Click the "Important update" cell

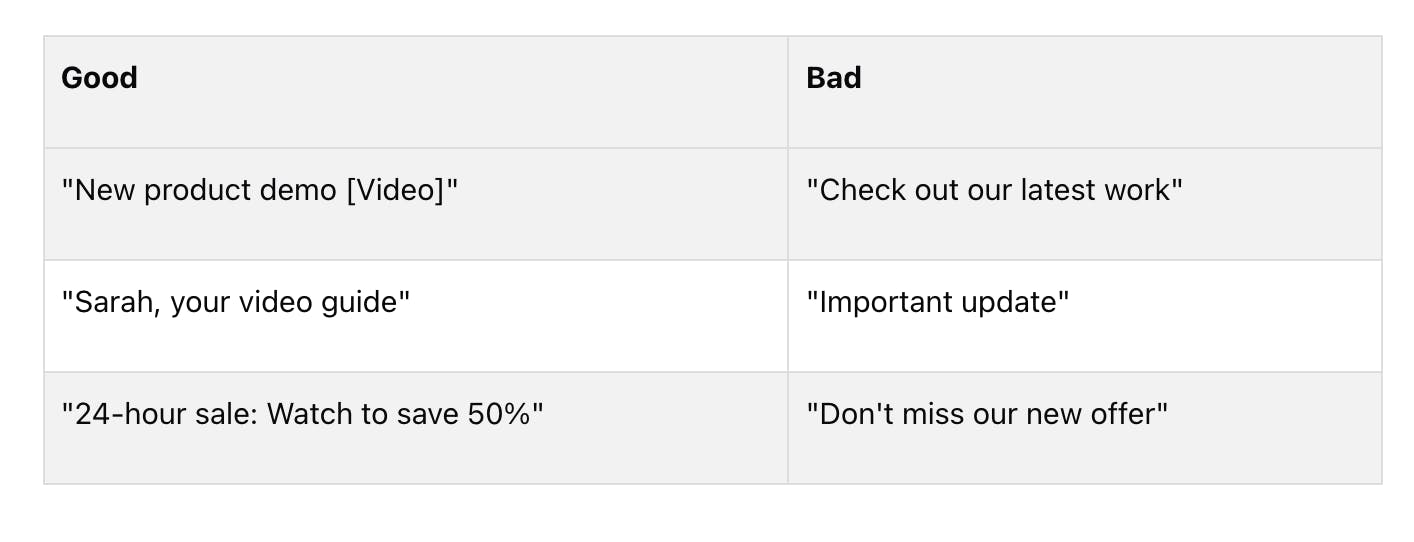(938, 302)
